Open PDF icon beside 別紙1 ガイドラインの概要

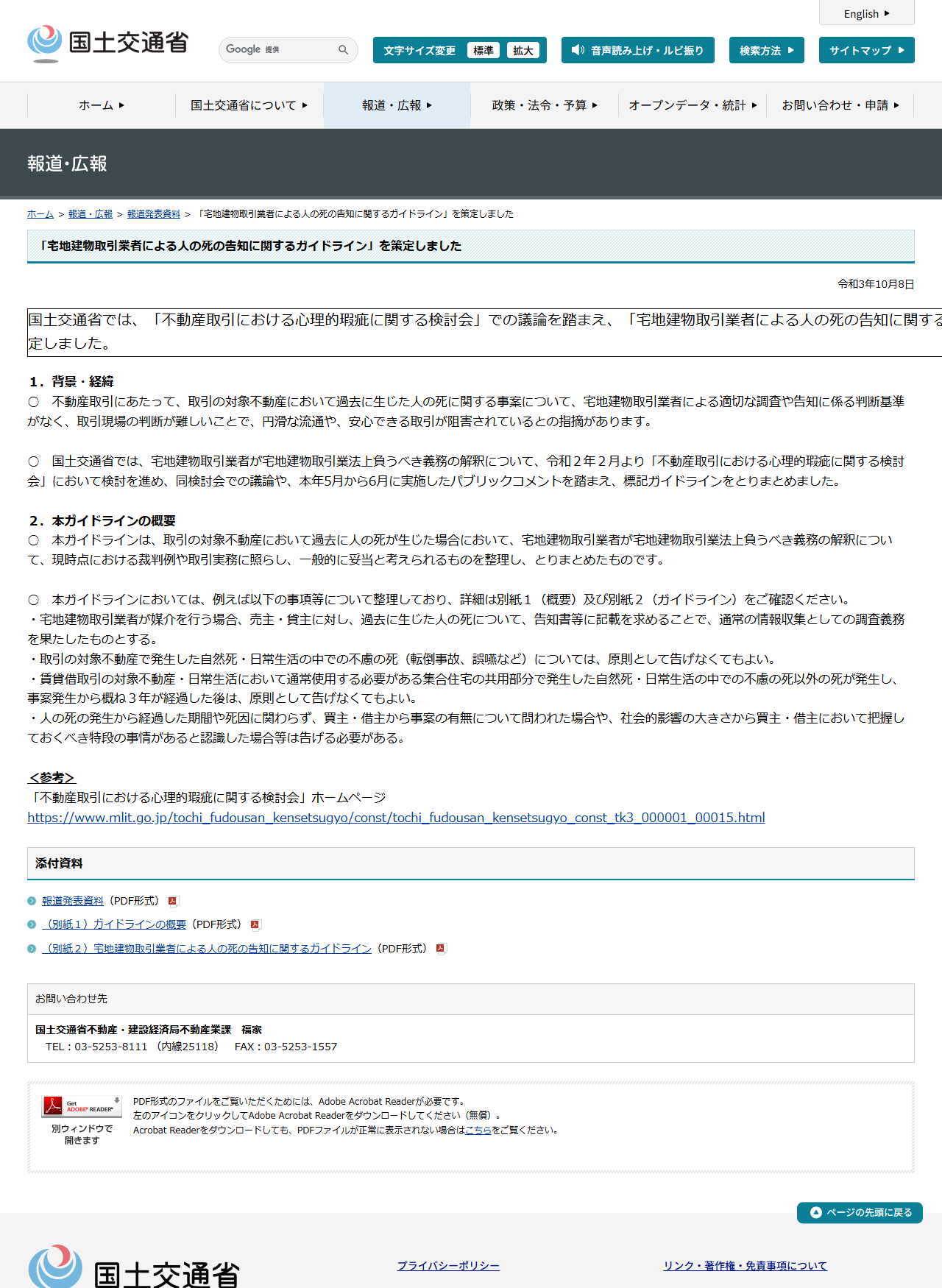click(255, 924)
